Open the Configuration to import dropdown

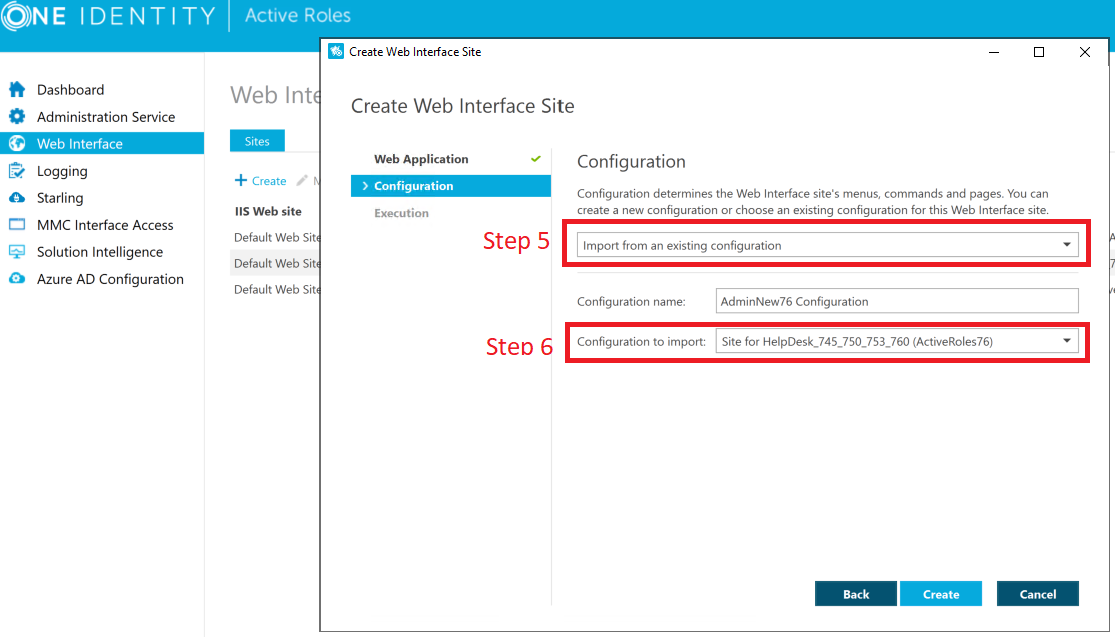coord(897,341)
